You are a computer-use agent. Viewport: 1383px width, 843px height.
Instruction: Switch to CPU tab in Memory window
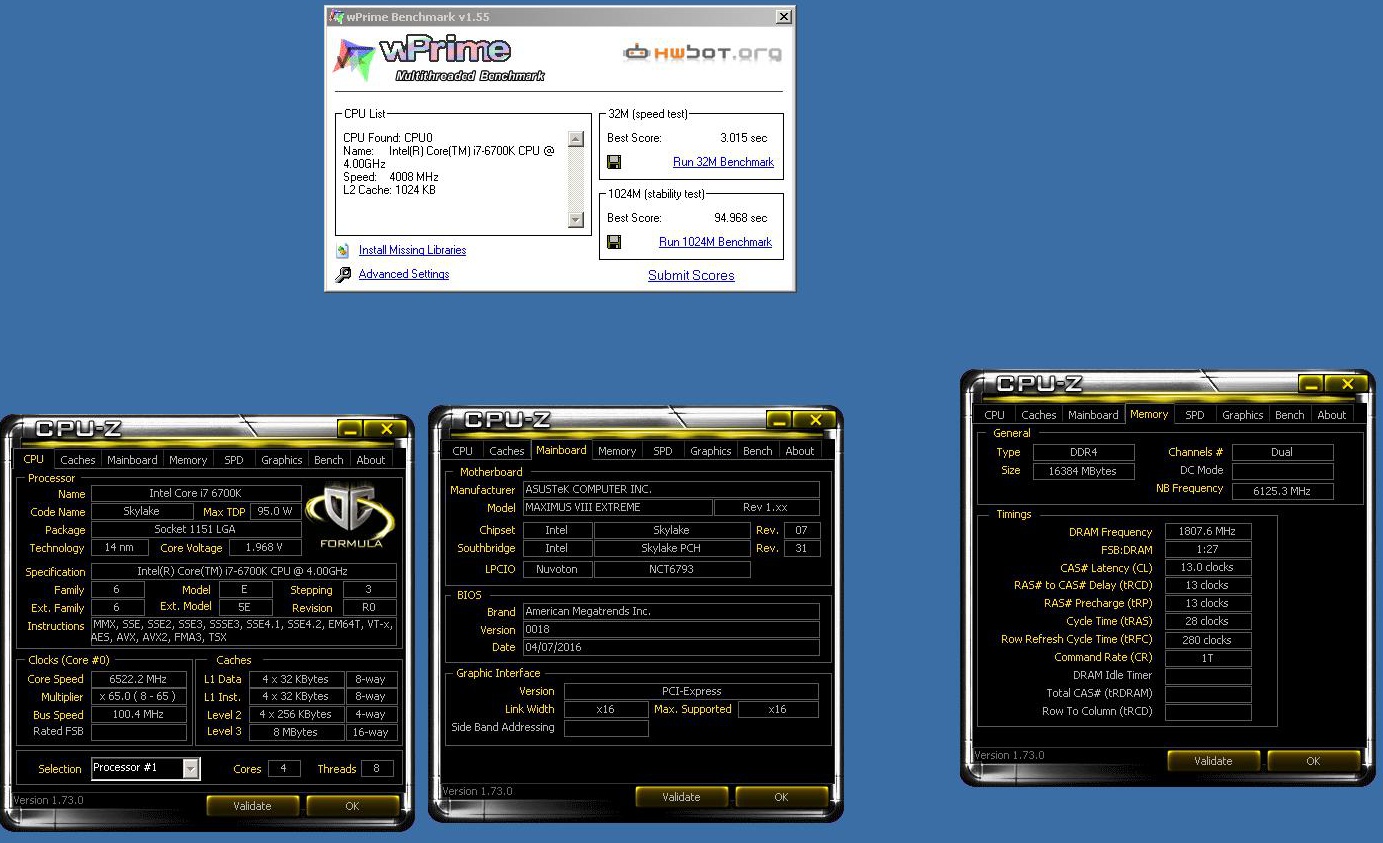994,415
